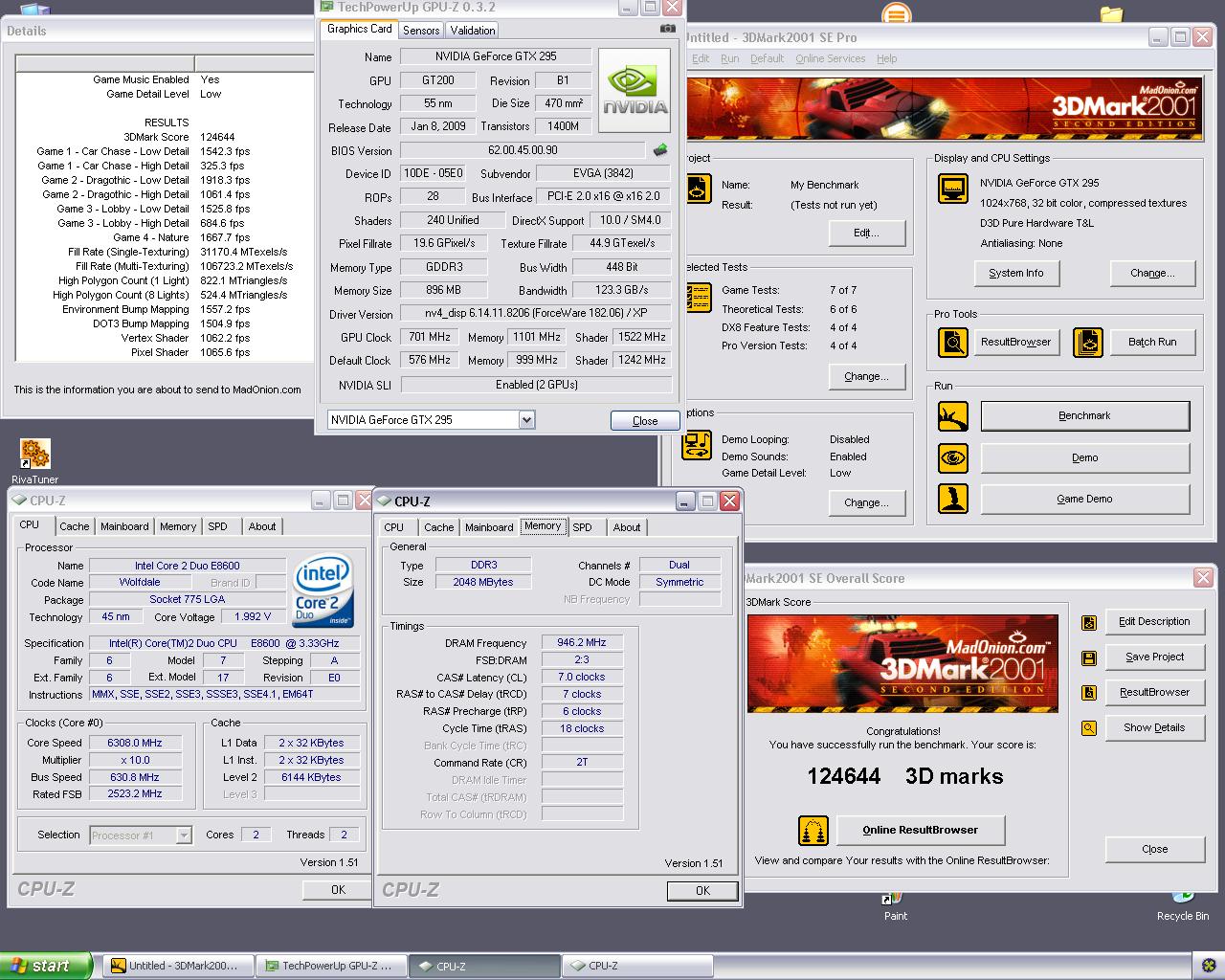
Task: Click the DRAM Frequency 946.2 MHz field
Action: point(582,643)
